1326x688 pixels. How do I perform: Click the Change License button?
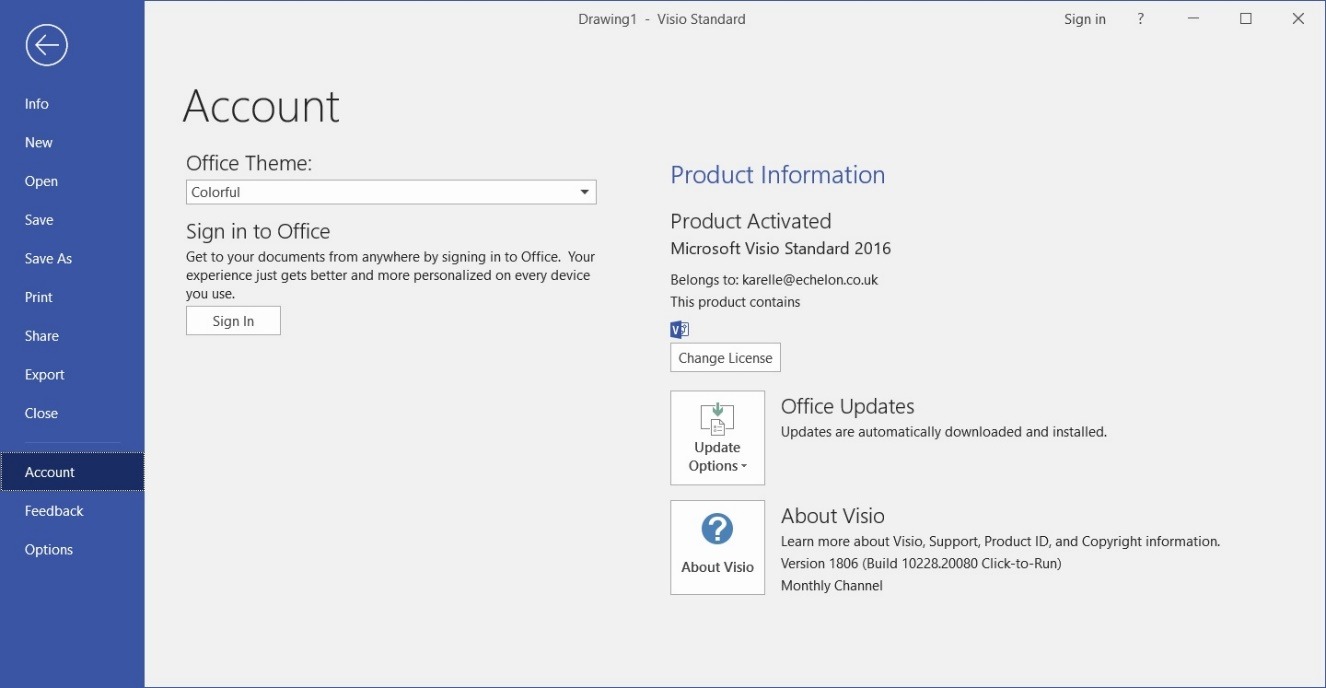[x=725, y=358]
